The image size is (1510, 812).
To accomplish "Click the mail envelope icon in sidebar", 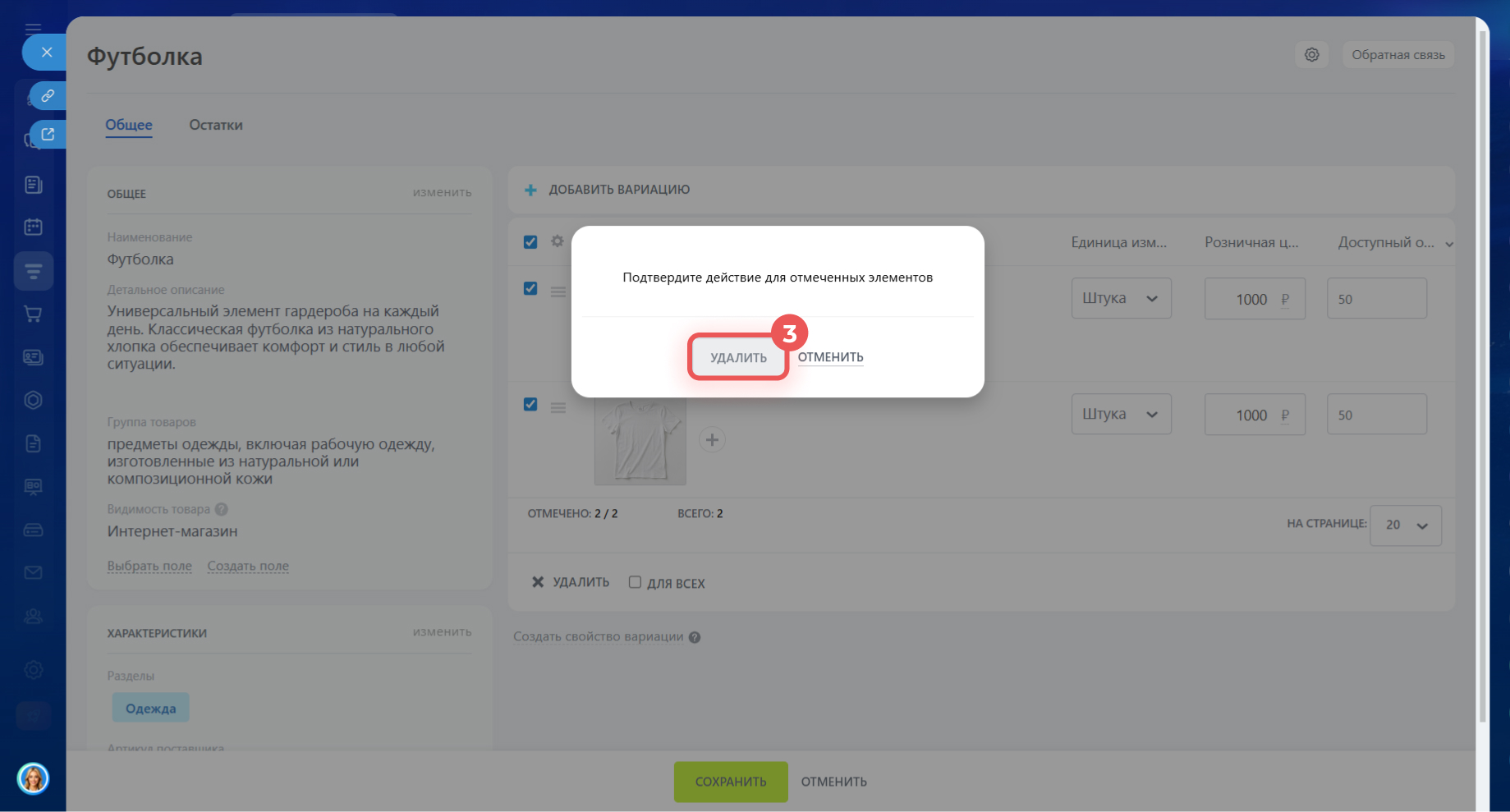I will [x=34, y=572].
